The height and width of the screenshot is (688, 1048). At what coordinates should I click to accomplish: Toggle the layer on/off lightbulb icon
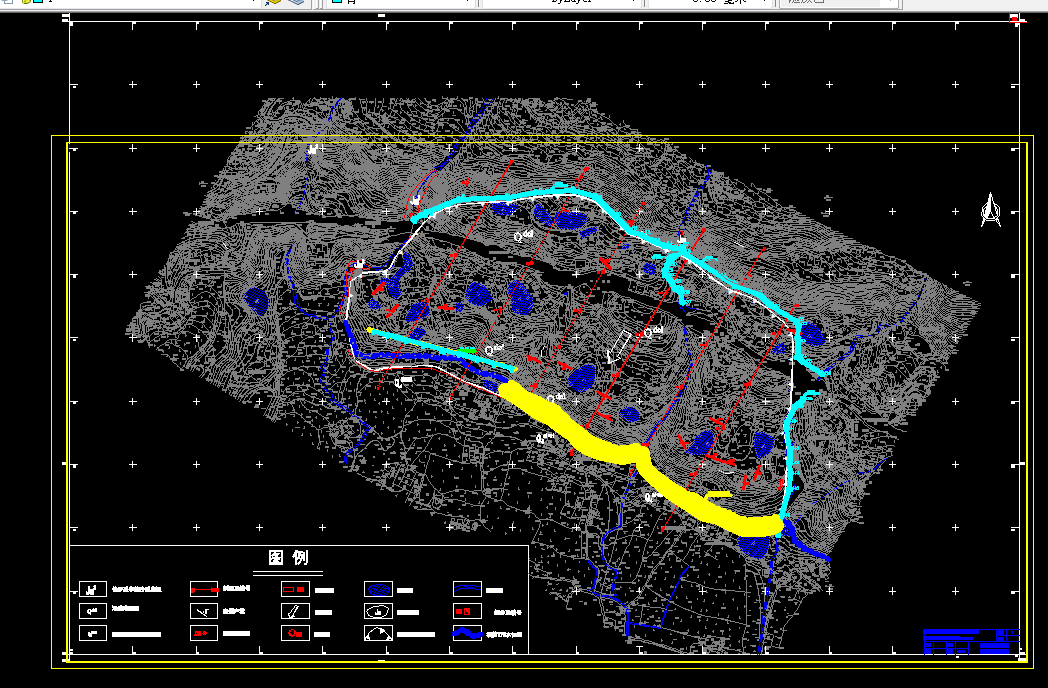(26, 2)
